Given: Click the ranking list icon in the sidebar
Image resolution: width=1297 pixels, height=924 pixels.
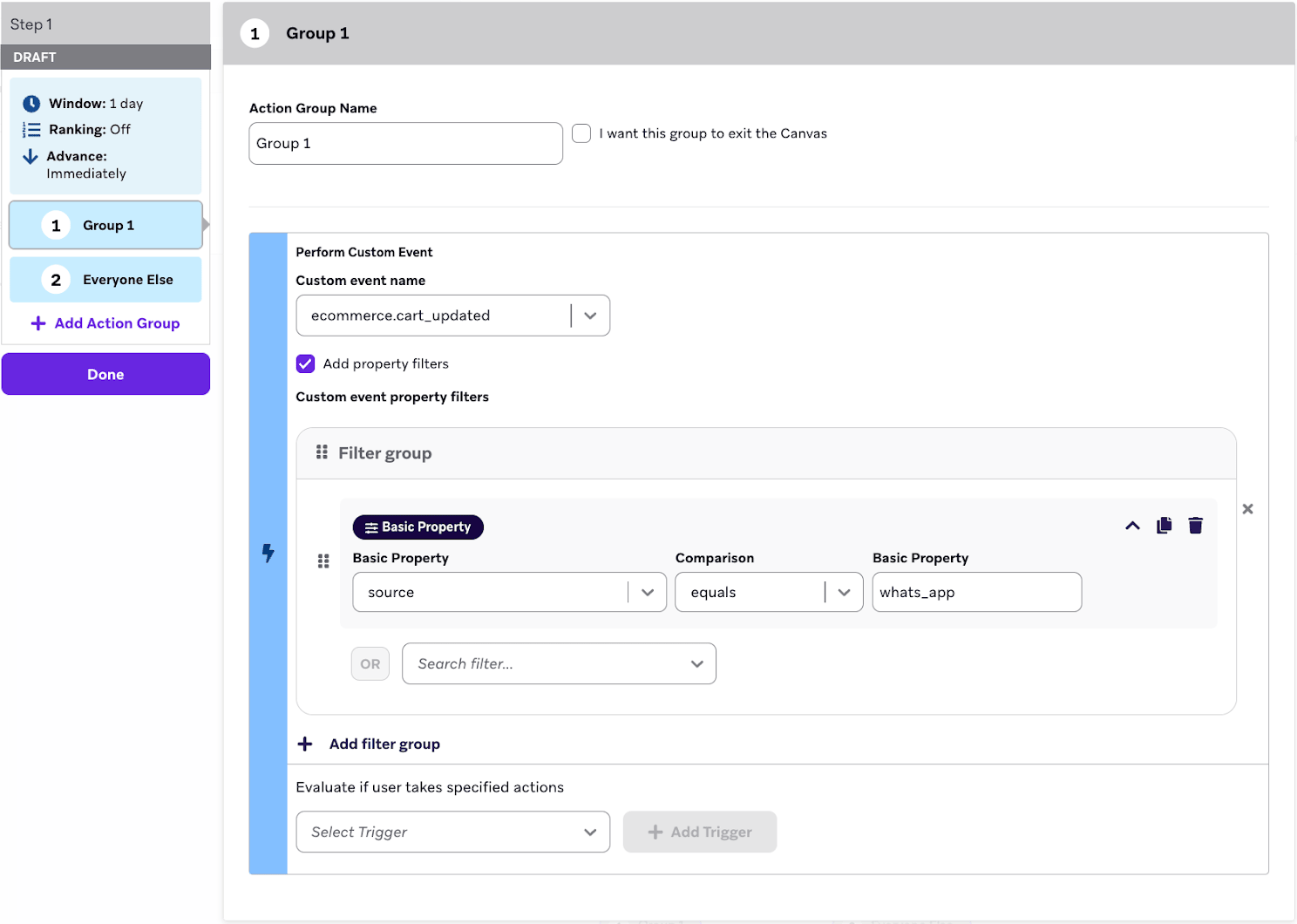Looking at the screenshot, I should (31, 129).
